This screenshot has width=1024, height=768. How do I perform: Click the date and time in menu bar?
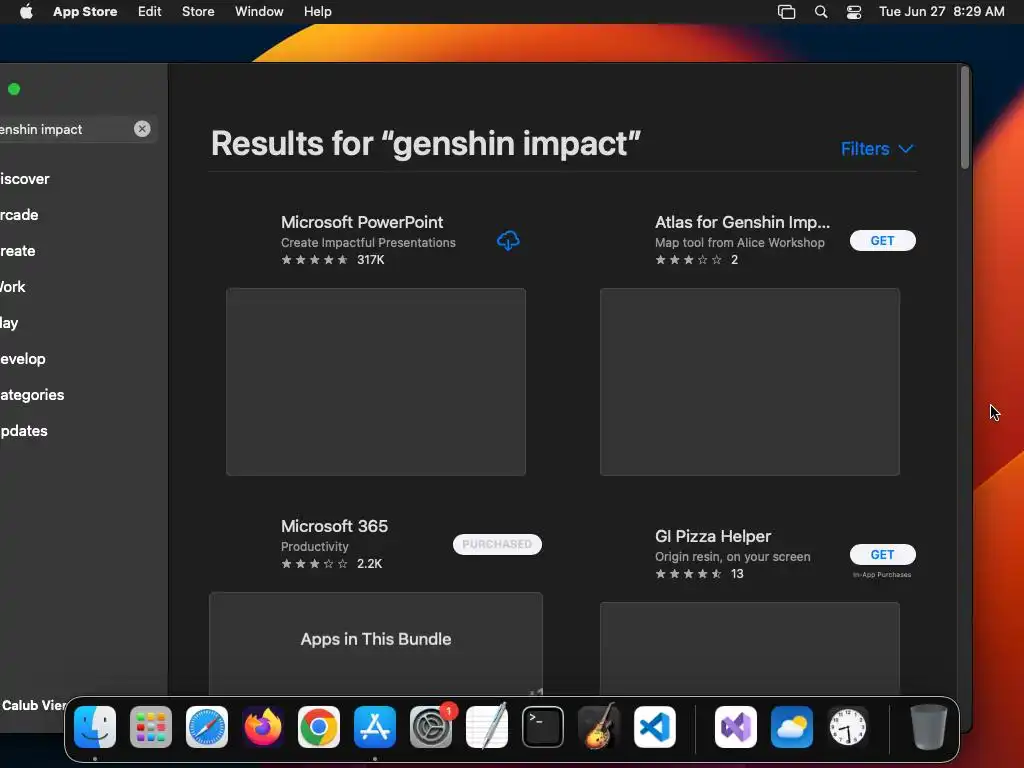(942, 12)
